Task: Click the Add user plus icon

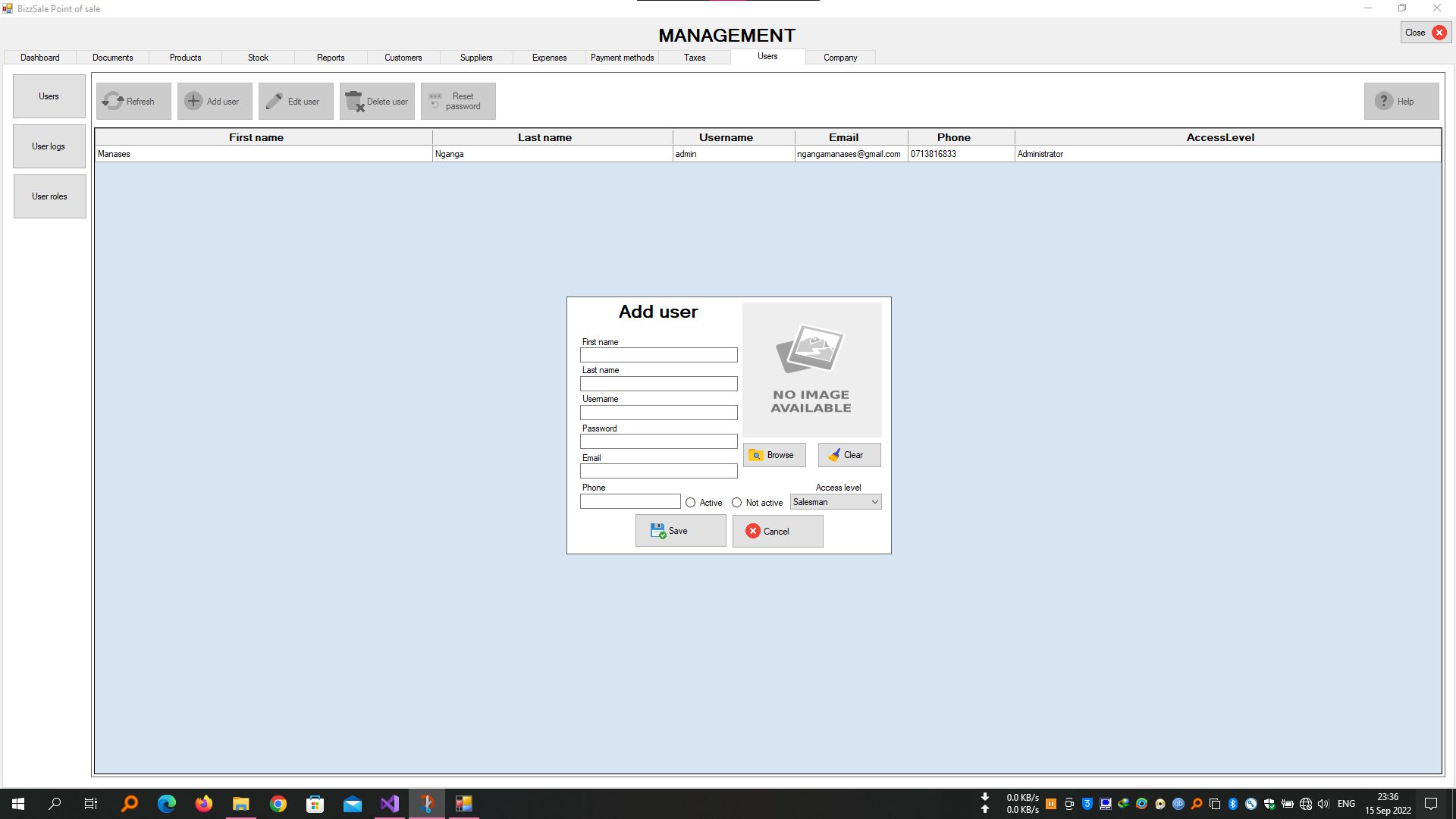Action: pos(193,101)
